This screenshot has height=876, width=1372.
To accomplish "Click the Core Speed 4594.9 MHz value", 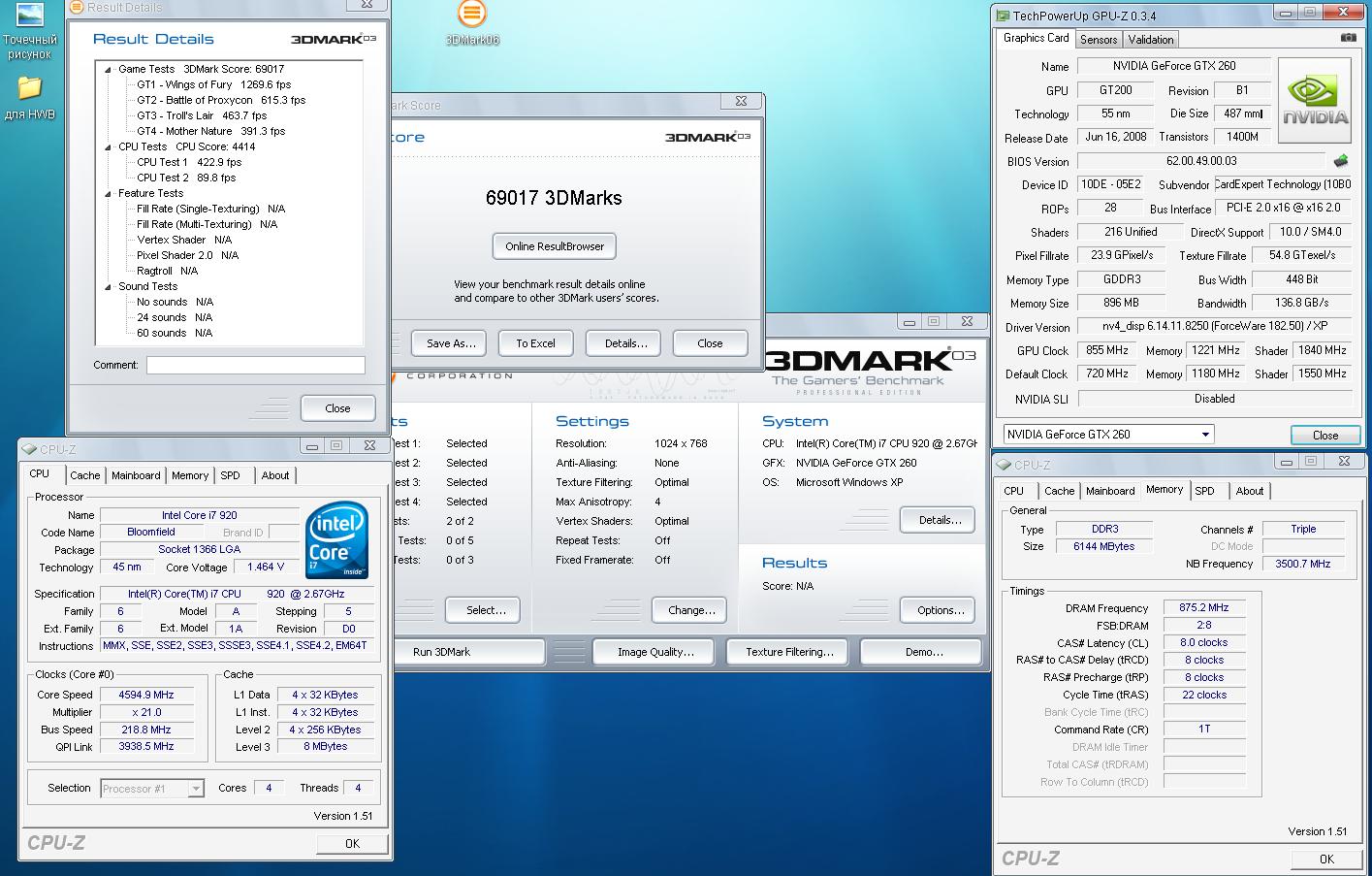I will pyautogui.click(x=146, y=695).
